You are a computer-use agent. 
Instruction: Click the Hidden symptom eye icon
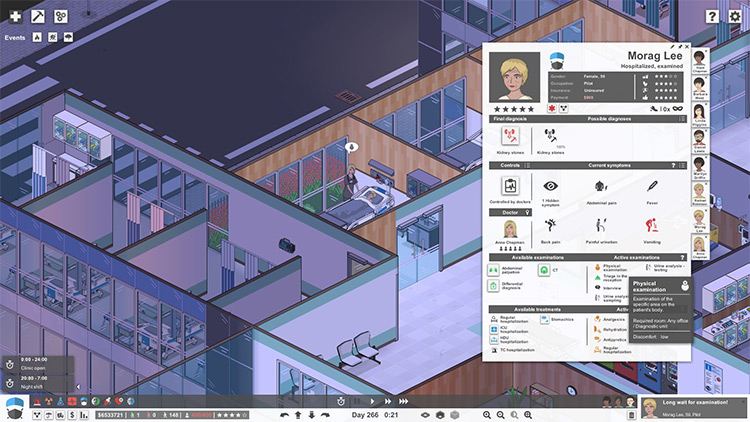(551, 186)
